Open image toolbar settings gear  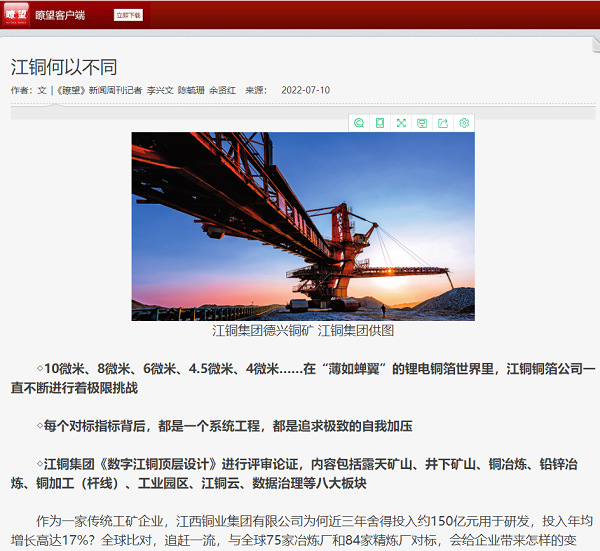point(464,123)
